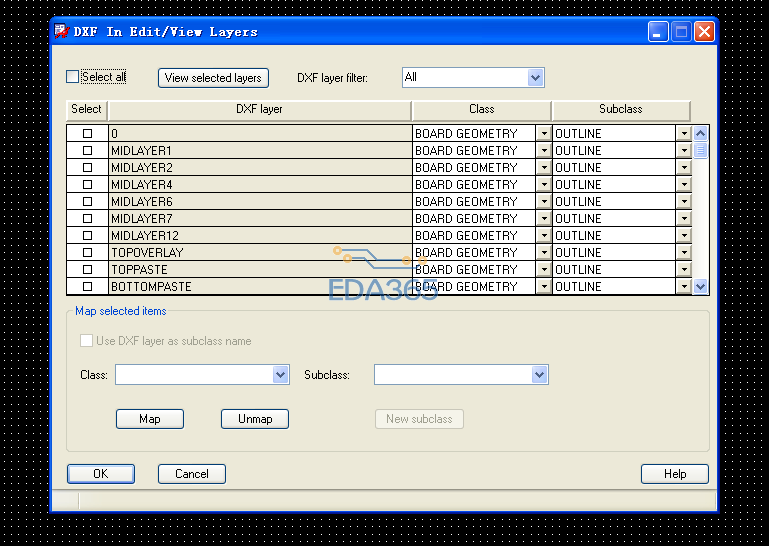Click the Map button
The image size is (769, 546).
click(x=150, y=419)
